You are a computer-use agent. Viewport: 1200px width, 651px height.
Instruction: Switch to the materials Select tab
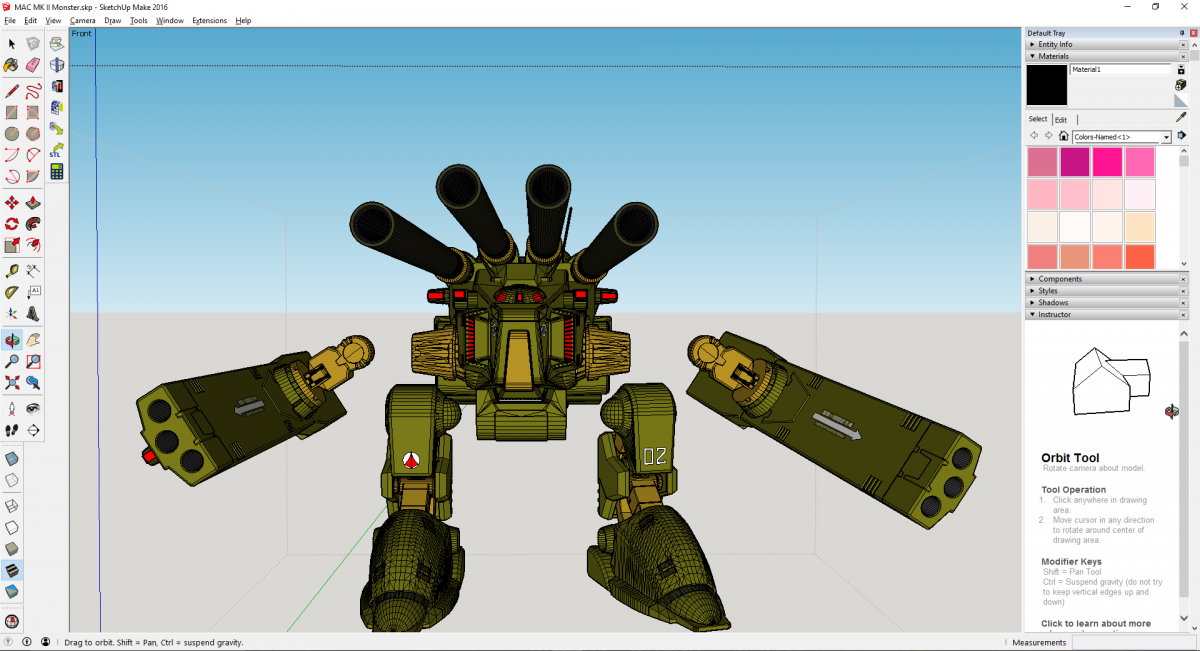(1038, 119)
